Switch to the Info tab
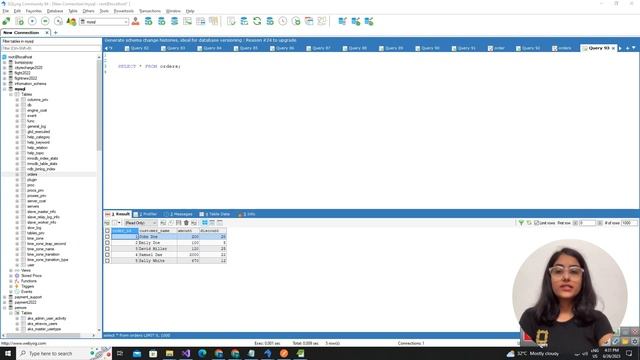This screenshot has height=360, width=640. click(247, 214)
